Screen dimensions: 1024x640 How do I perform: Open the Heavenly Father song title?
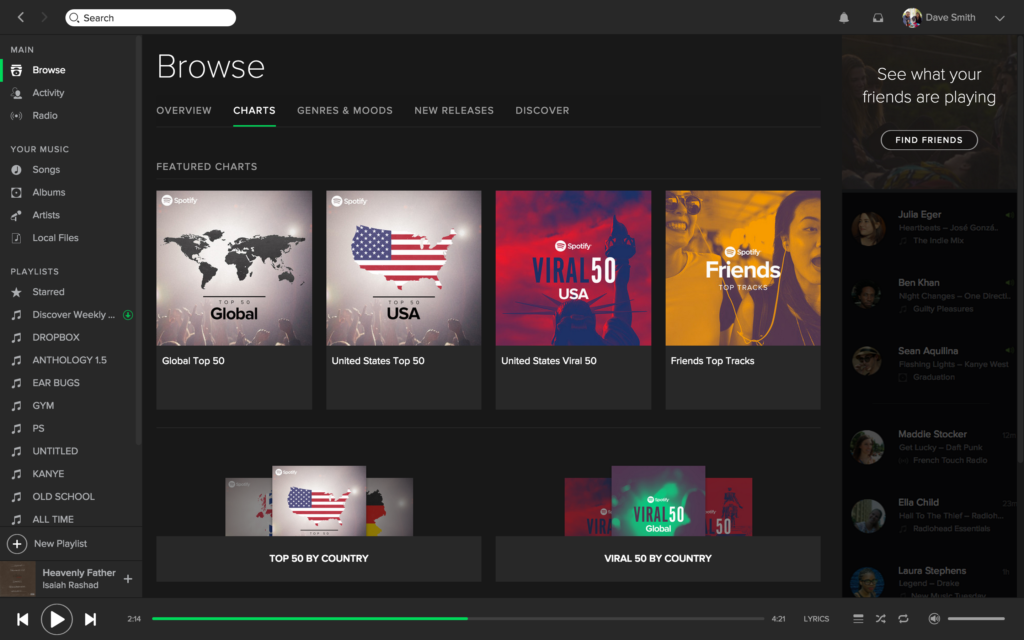coord(79,573)
